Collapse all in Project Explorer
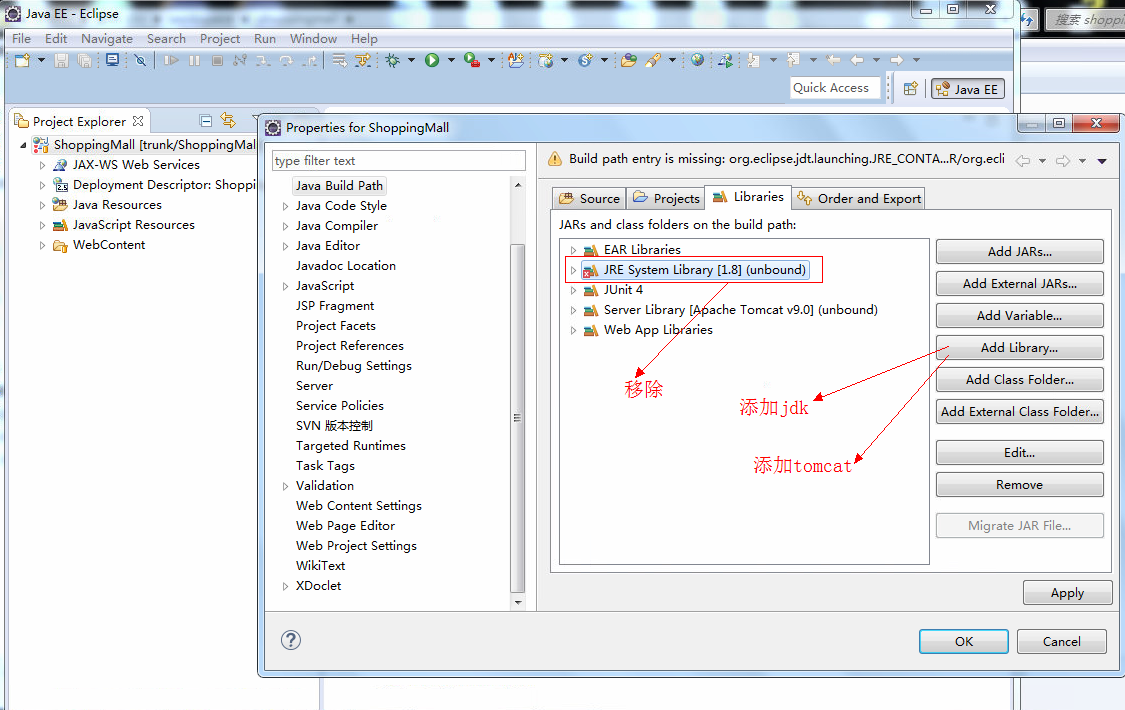Viewport: 1125px width, 710px height. pos(206,121)
